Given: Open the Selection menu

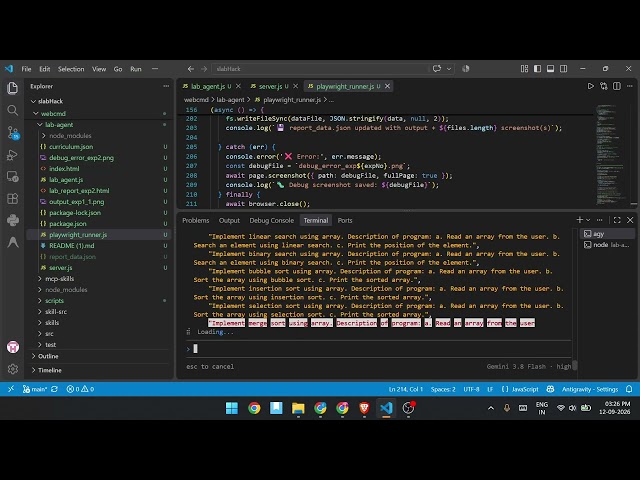Looking at the screenshot, I should tap(71, 69).
